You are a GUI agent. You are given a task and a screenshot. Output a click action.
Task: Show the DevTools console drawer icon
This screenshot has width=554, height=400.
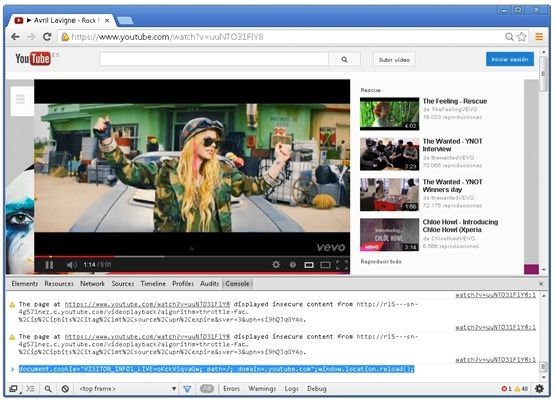[x=31, y=389]
